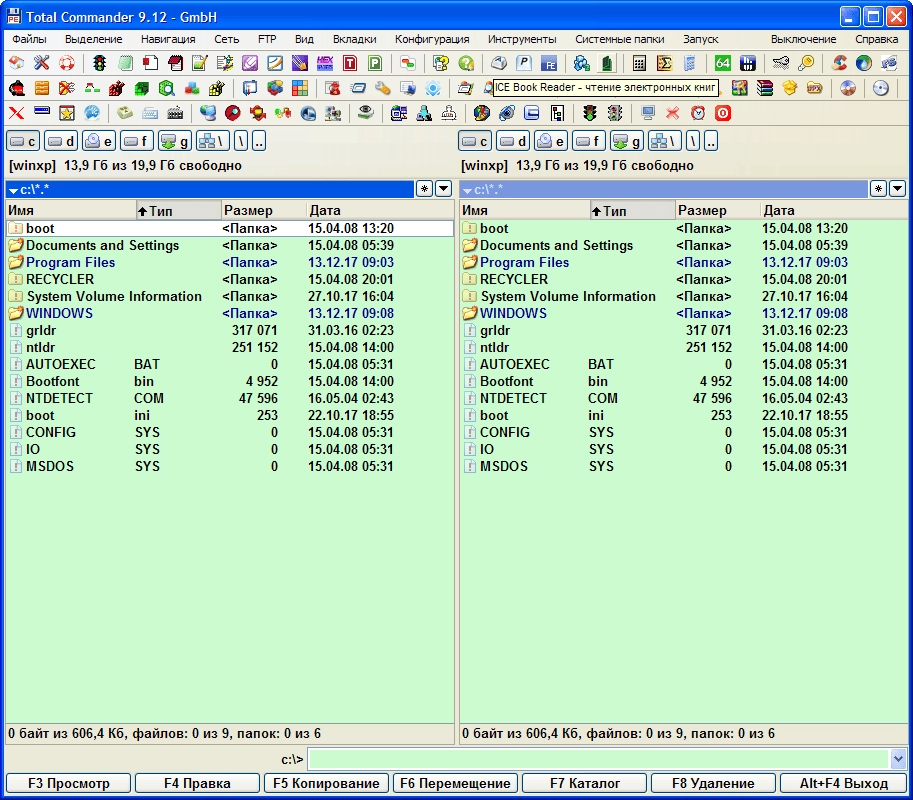Open the Выделение menu
This screenshot has height=800, width=913.
pos(94,39)
